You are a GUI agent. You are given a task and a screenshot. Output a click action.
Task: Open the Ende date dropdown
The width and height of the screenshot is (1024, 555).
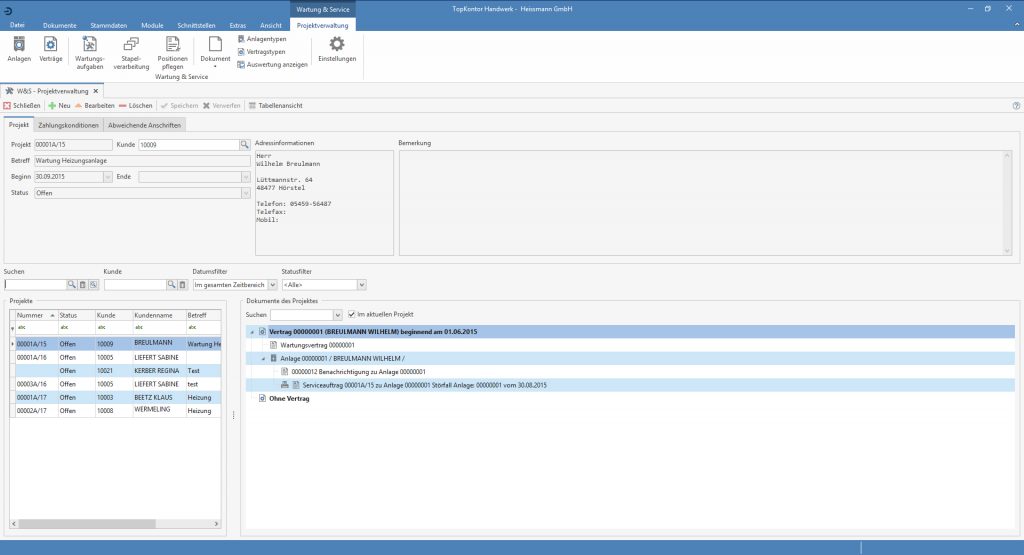[246, 177]
